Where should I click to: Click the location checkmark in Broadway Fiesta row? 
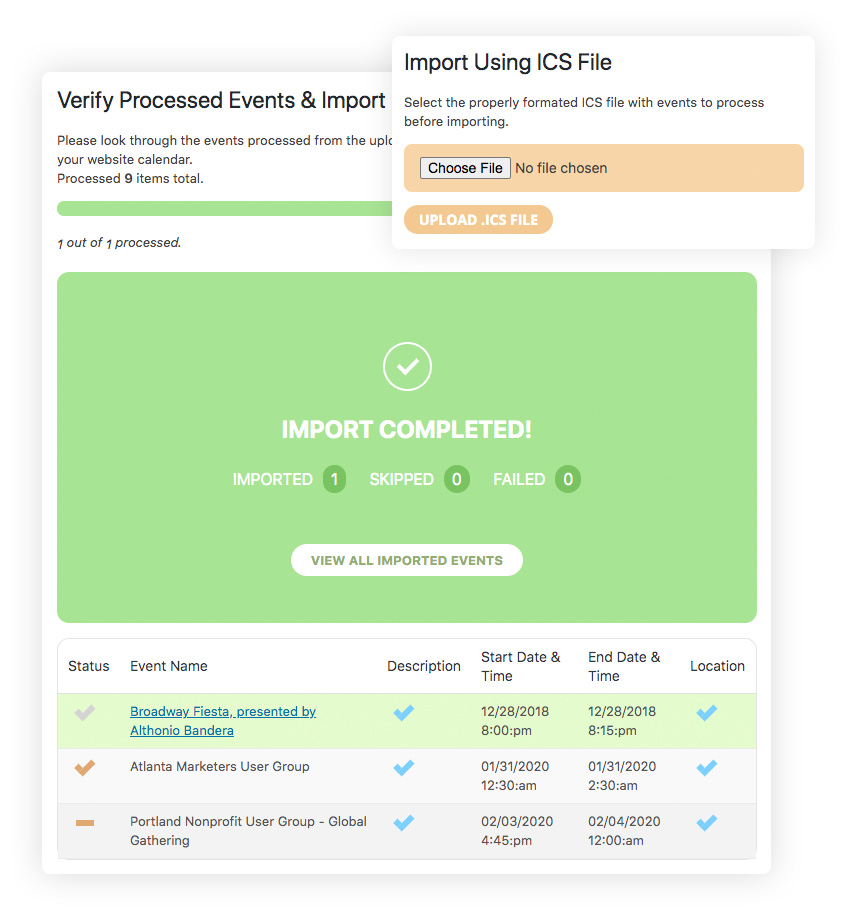pos(707,712)
